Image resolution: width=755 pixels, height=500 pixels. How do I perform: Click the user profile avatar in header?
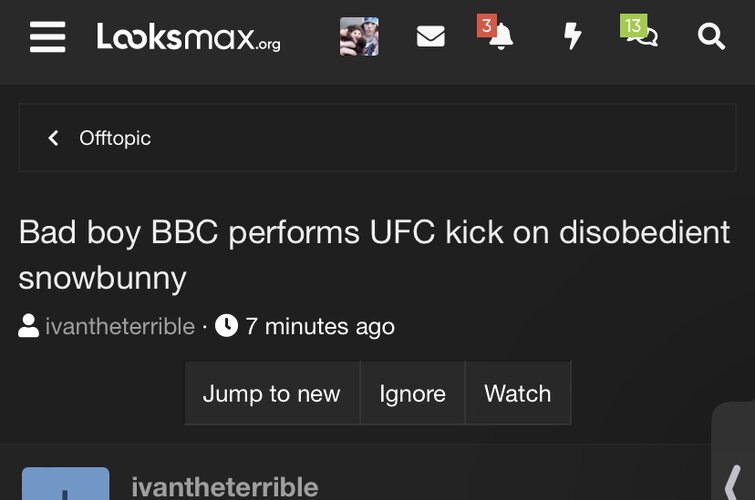point(359,37)
